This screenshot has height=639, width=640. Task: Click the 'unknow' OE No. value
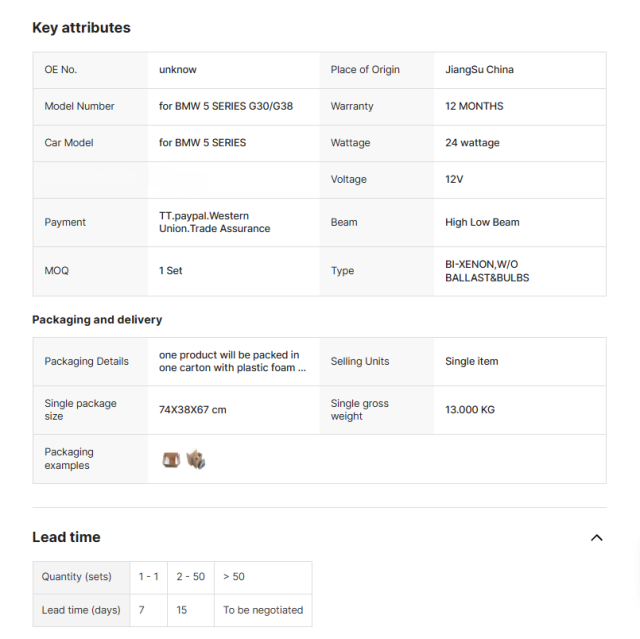(178, 70)
